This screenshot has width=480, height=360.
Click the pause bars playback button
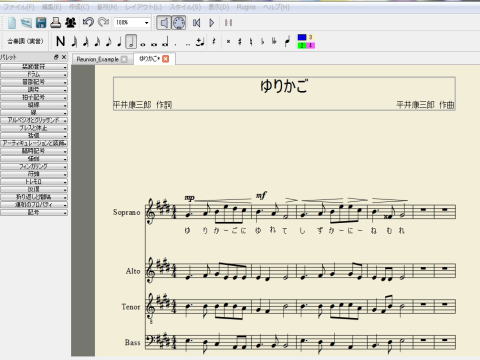click(228, 23)
